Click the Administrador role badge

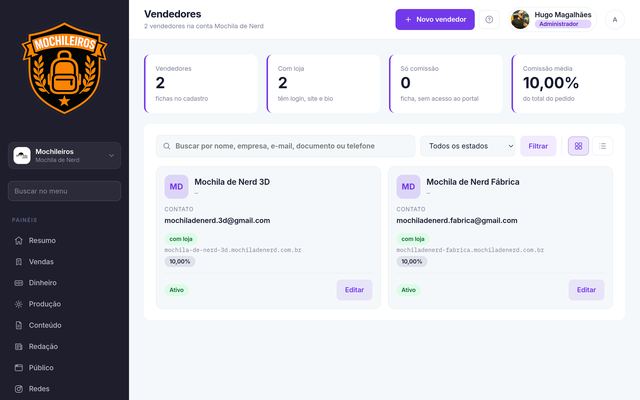point(563,24)
